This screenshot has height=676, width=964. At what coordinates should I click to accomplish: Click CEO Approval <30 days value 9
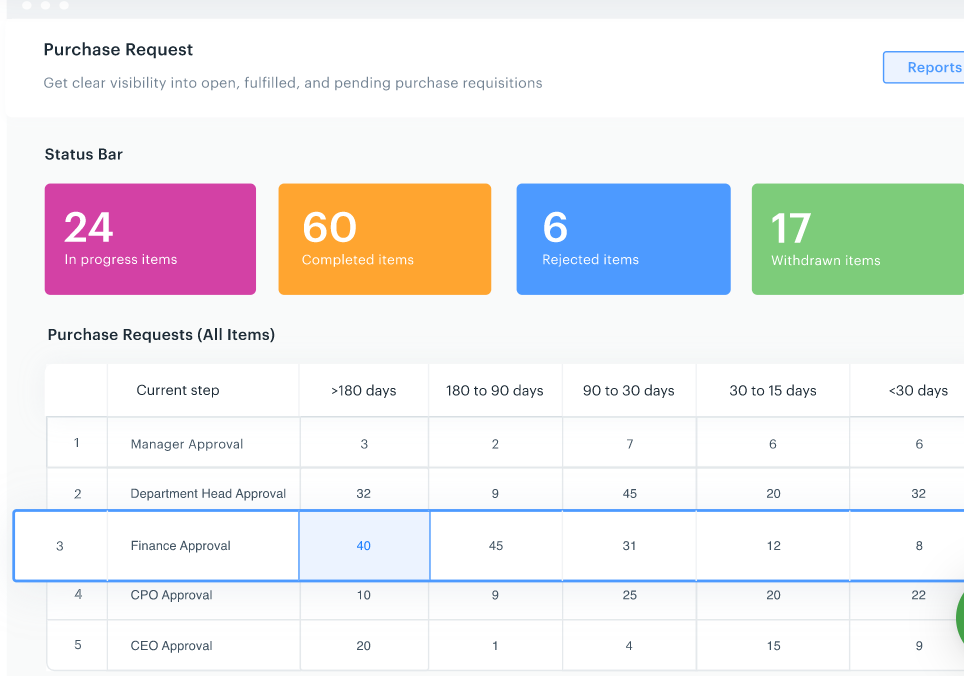coord(919,645)
